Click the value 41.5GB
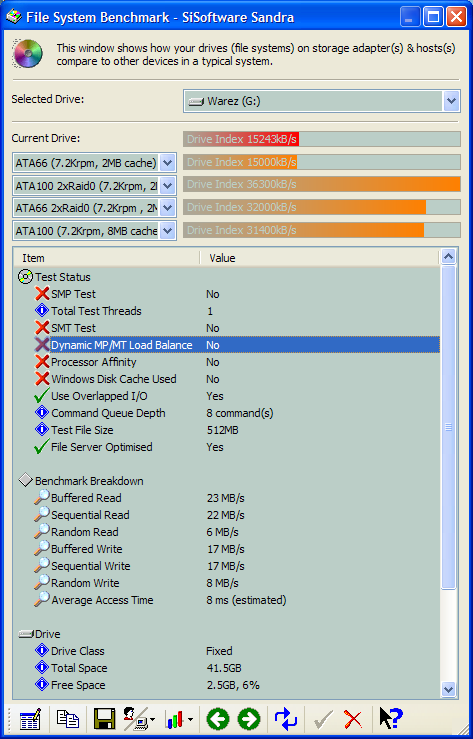This screenshot has height=739, width=473. (224, 668)
